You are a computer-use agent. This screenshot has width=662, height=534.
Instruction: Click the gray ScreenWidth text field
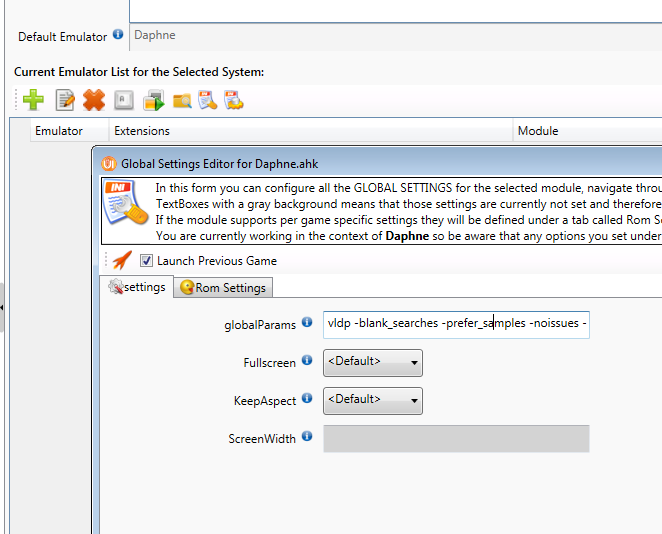(456, 439)
